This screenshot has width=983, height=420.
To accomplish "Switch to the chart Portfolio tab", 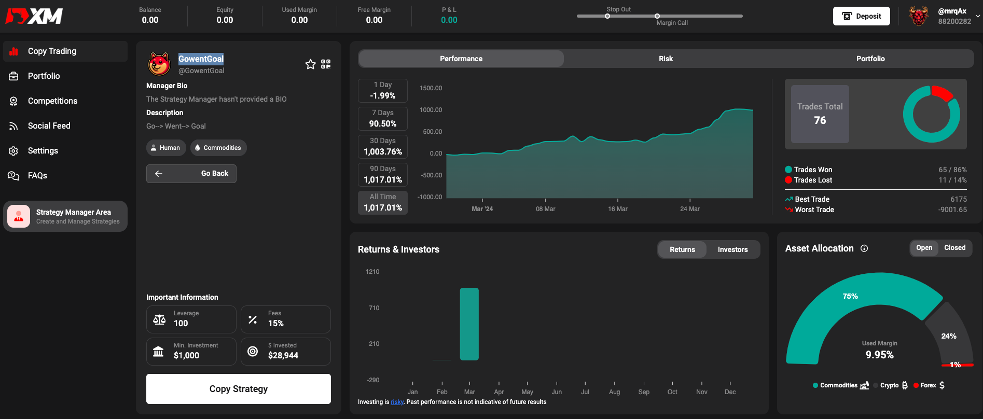I will coord(870,58).
